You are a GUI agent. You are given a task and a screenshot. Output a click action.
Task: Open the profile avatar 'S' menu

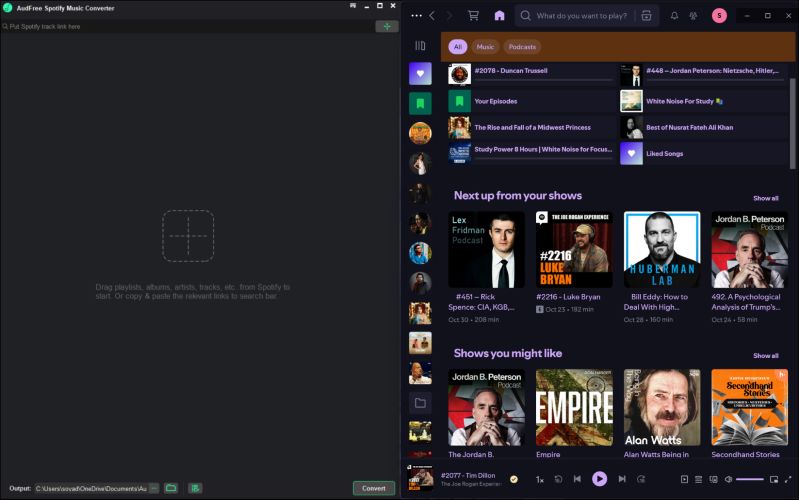[x=719, y=16]
